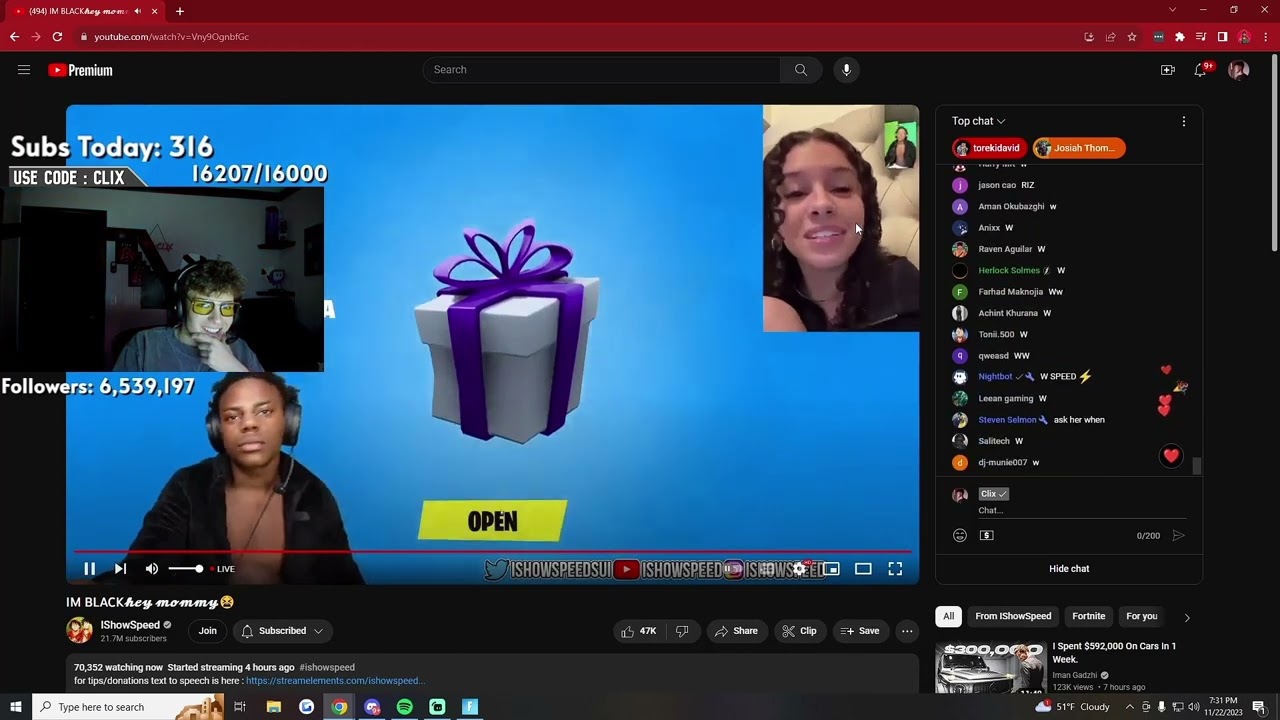Select the For you filter chip
The image size is (1280, 720).
click(1141, 617)
